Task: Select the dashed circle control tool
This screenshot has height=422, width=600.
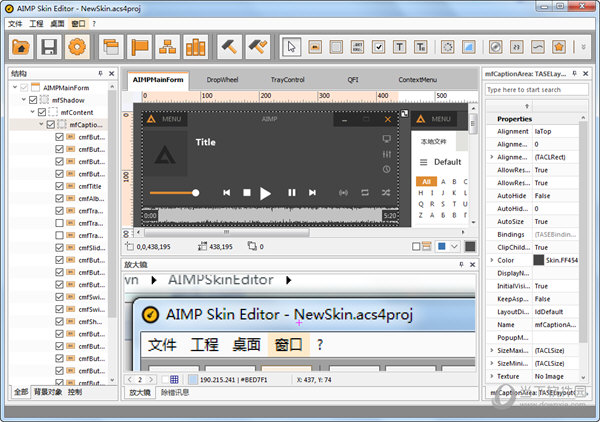Action: click(x=447, y=47)
